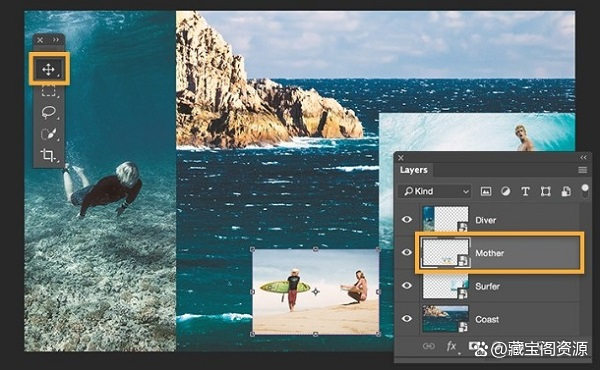
Task: Filter layers by shape icon
Action: (546, 191)
